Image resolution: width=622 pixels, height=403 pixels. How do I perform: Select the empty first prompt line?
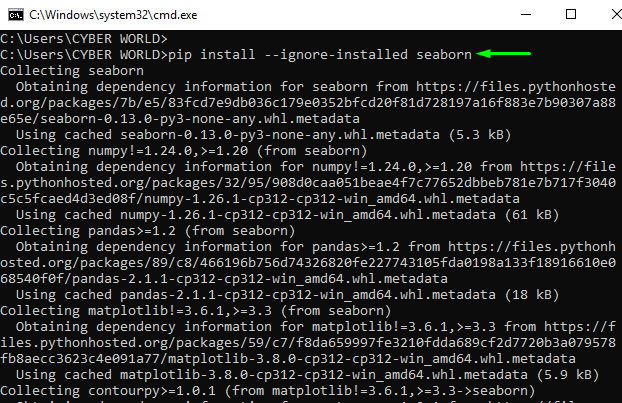point(84,38)
